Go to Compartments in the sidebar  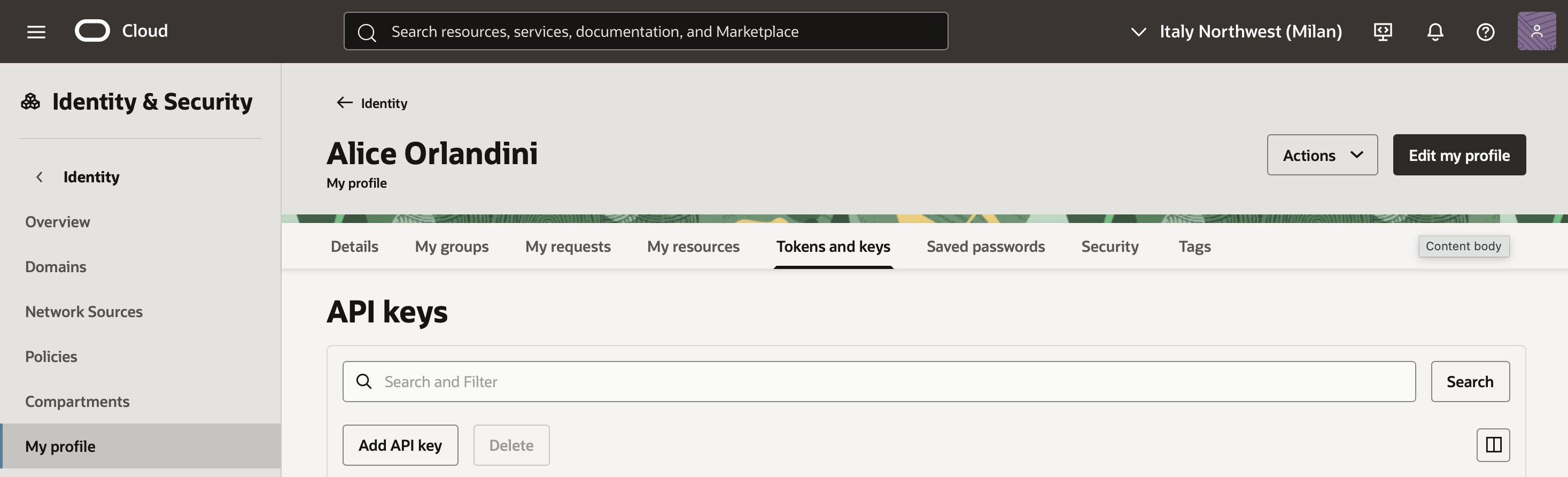pos(77,402)
